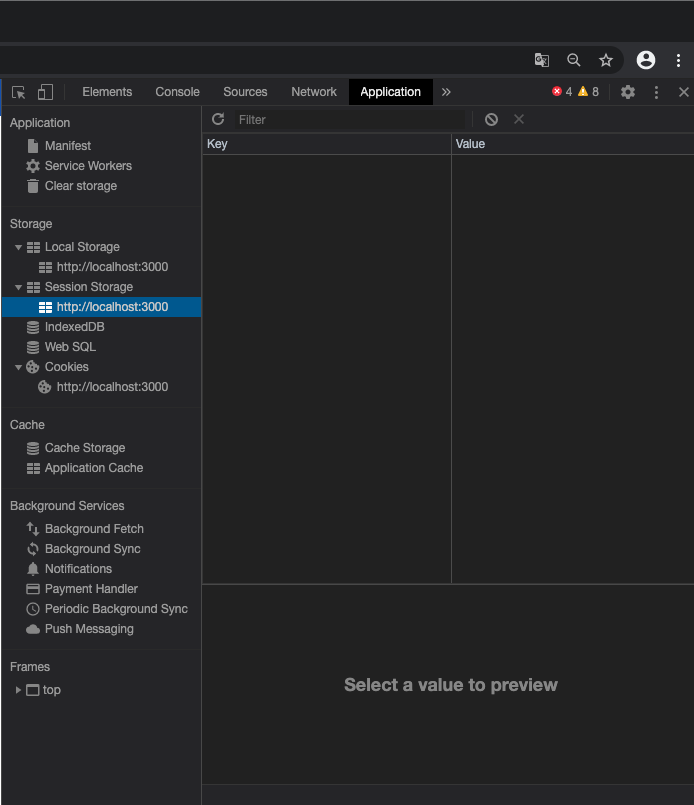This screenshot has height=805, width=694.
Task: Click the translate page icon
Action: (541, 60)
